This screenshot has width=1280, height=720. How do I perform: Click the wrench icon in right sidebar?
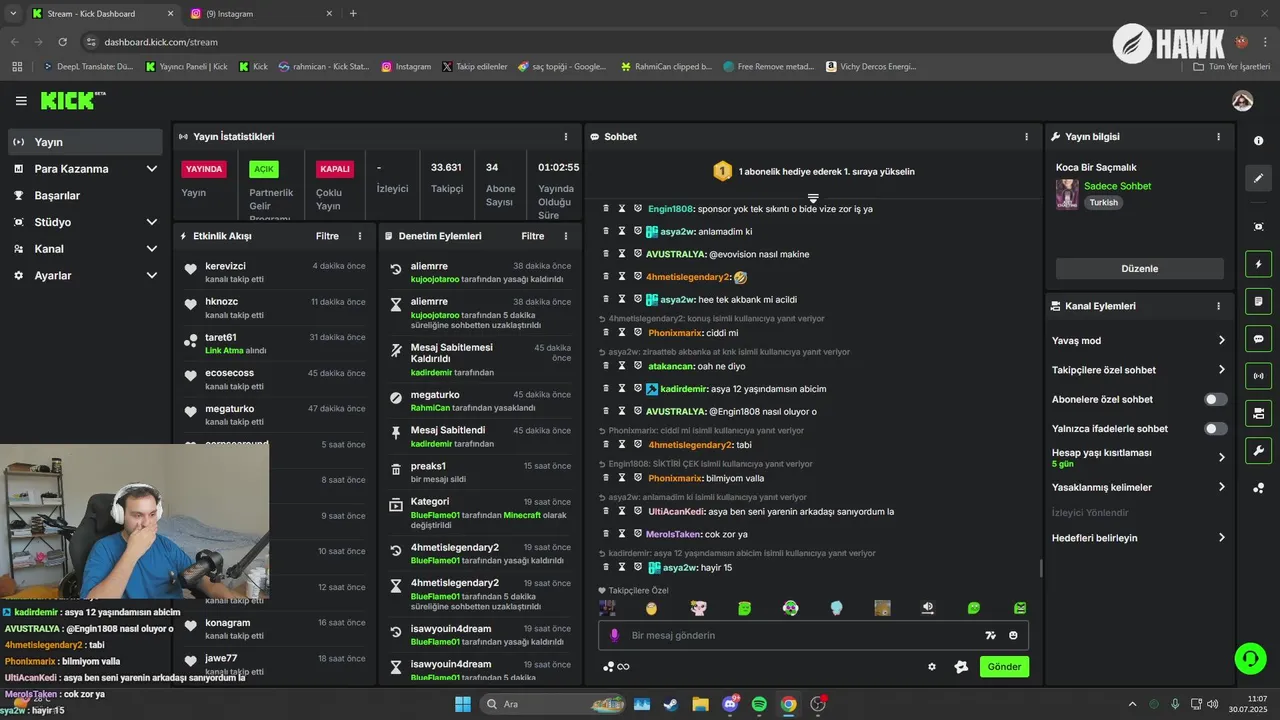point(1258,450)
